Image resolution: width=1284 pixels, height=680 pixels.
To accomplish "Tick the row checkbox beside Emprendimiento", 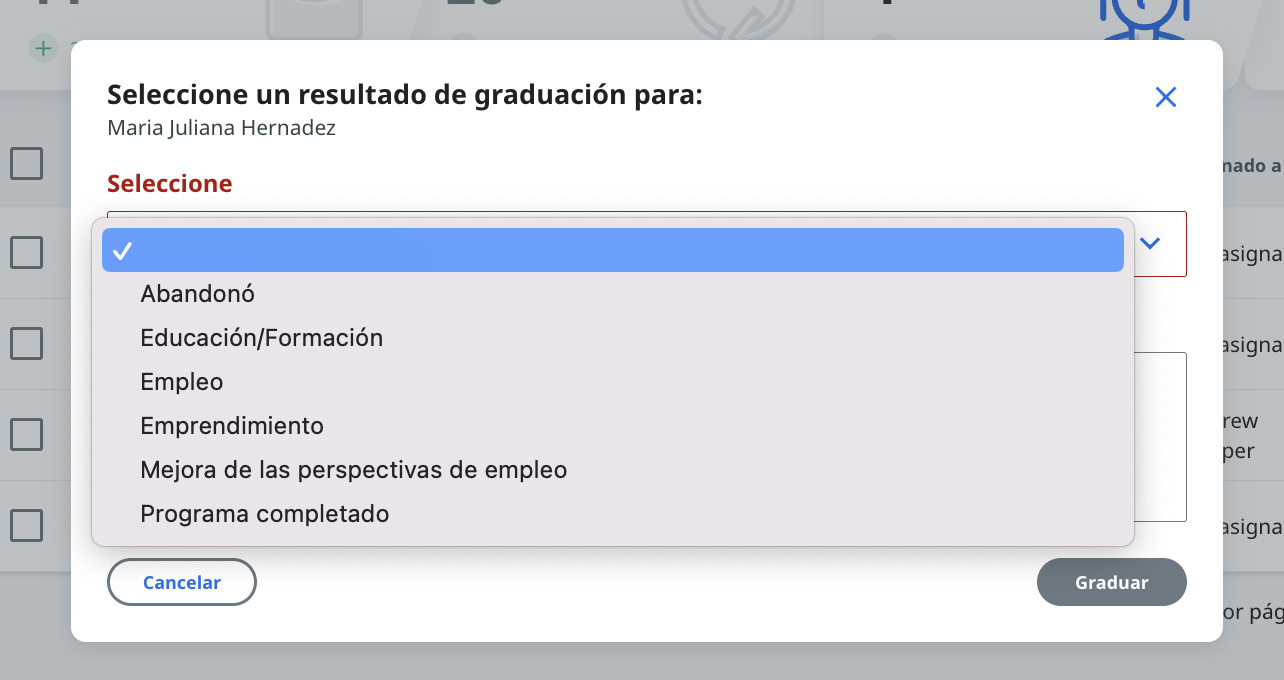I will (27, 434).
